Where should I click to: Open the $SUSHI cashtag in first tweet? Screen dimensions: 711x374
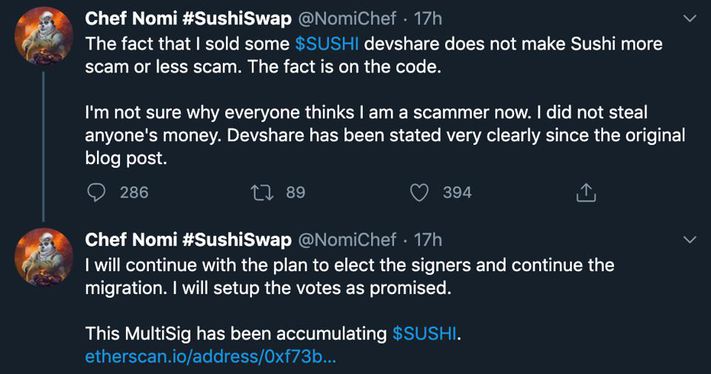(326, 44)
